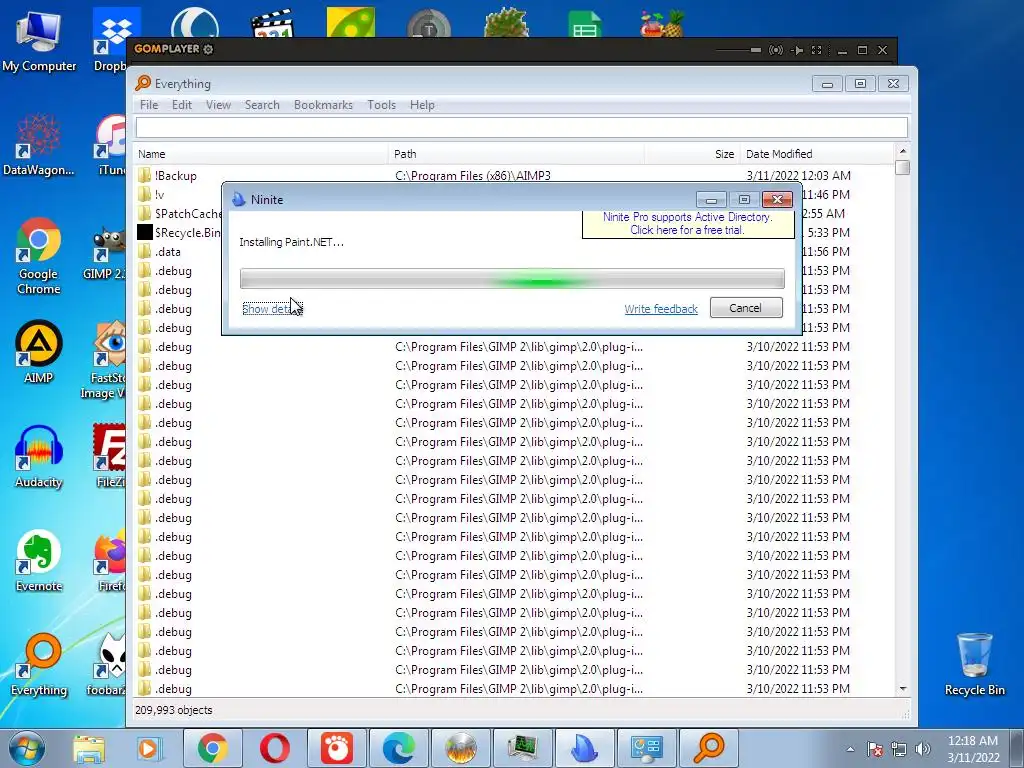Image resolution: width=1024 pixels, height=768 pixels.
Task: Open the DataWagon desktop shortcut
Action: (39, 145)
